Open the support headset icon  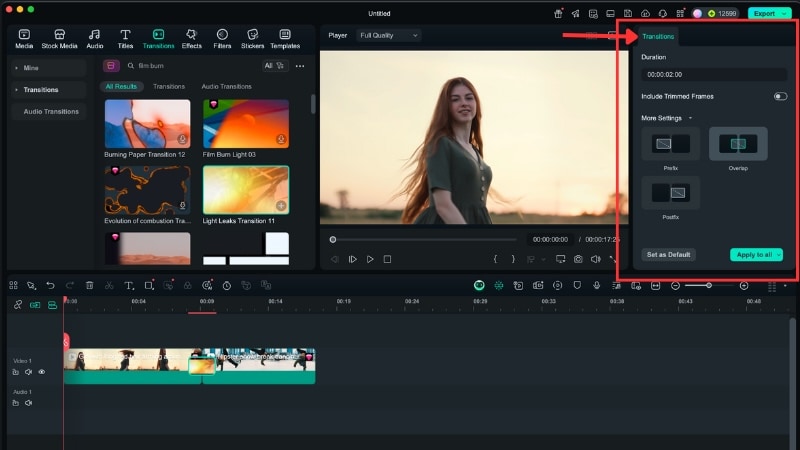pyautogui.click(x=662, y=14)
